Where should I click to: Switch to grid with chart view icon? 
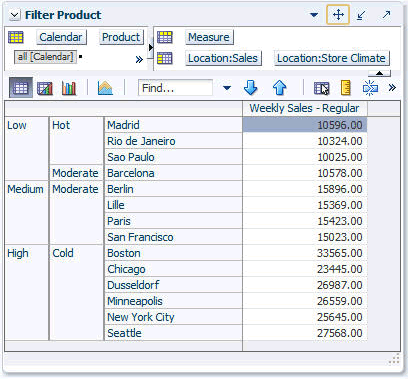point(45,88)
